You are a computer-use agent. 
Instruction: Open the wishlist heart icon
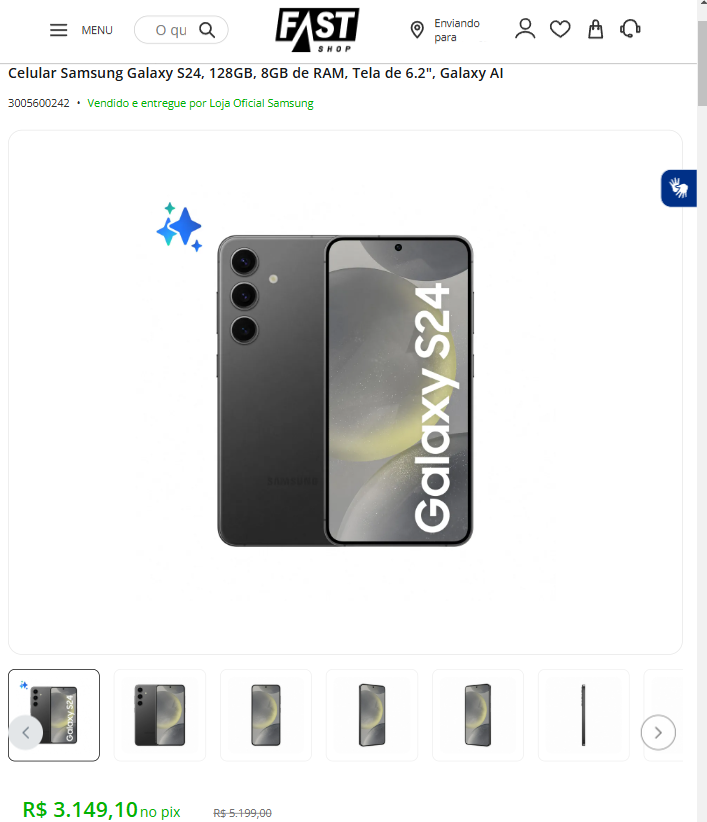tap(560, 29)
